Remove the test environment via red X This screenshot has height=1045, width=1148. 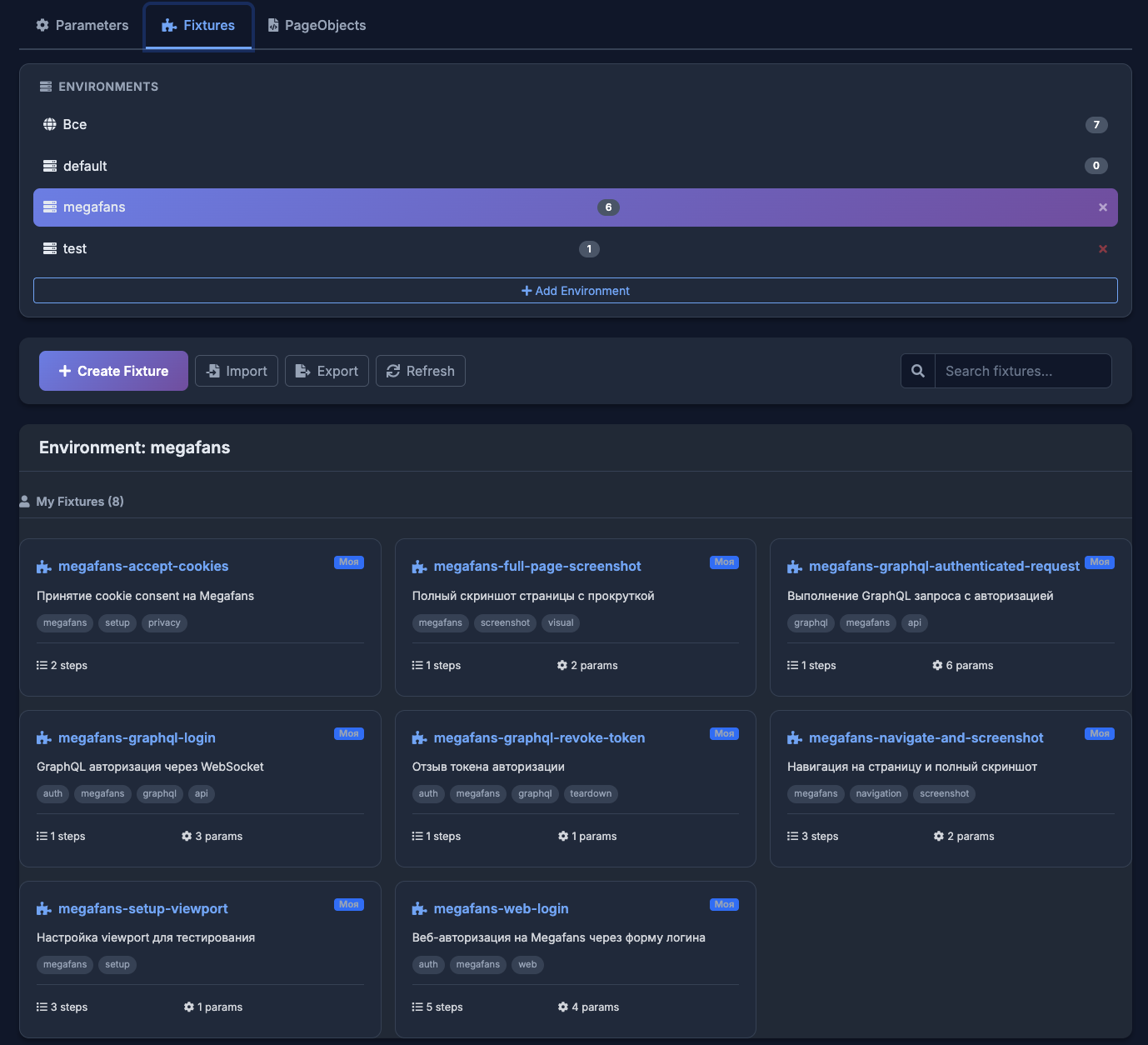click(x=1102, y=249)
